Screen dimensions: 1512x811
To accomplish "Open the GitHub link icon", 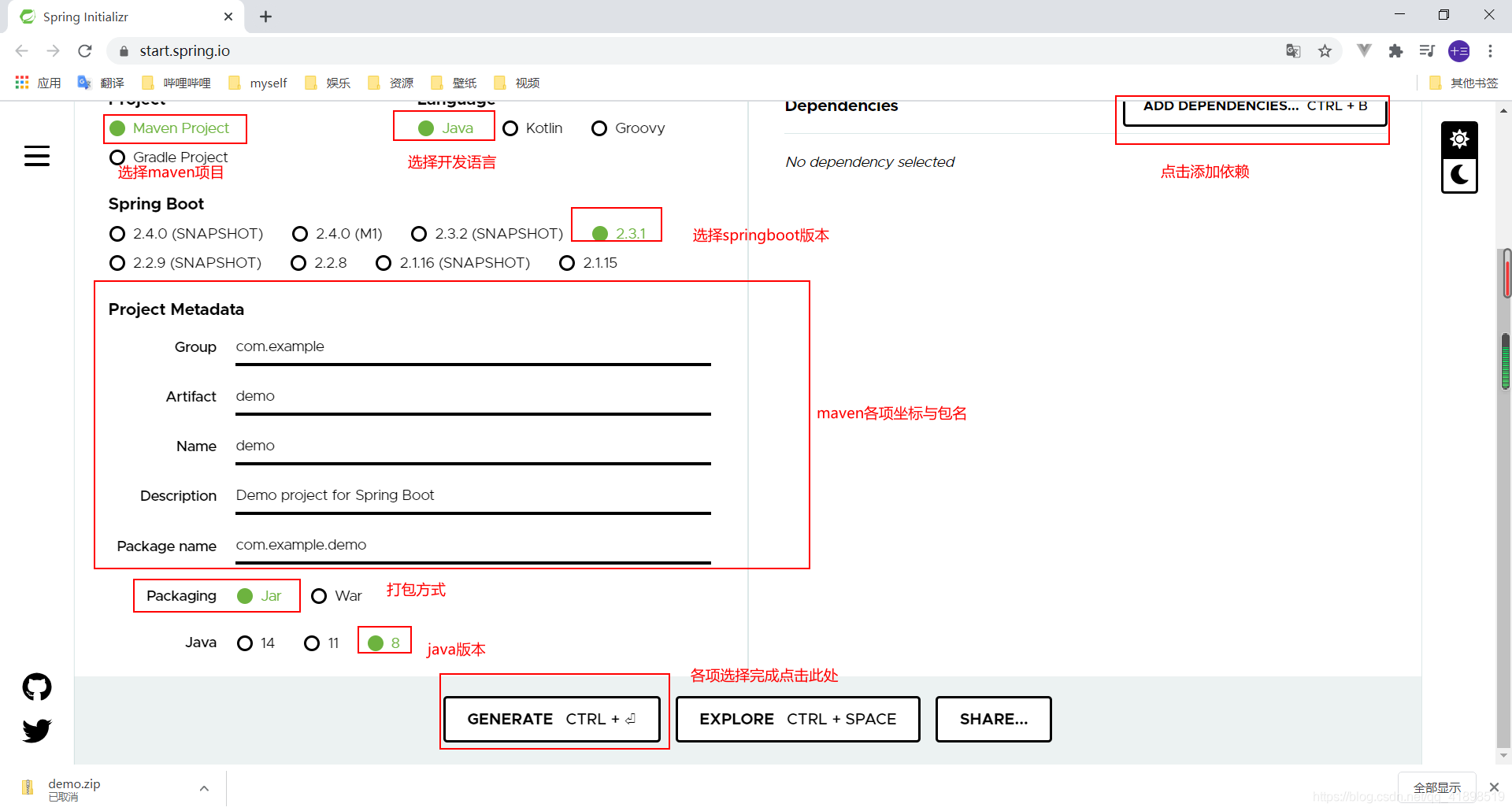I will (37, 687).
